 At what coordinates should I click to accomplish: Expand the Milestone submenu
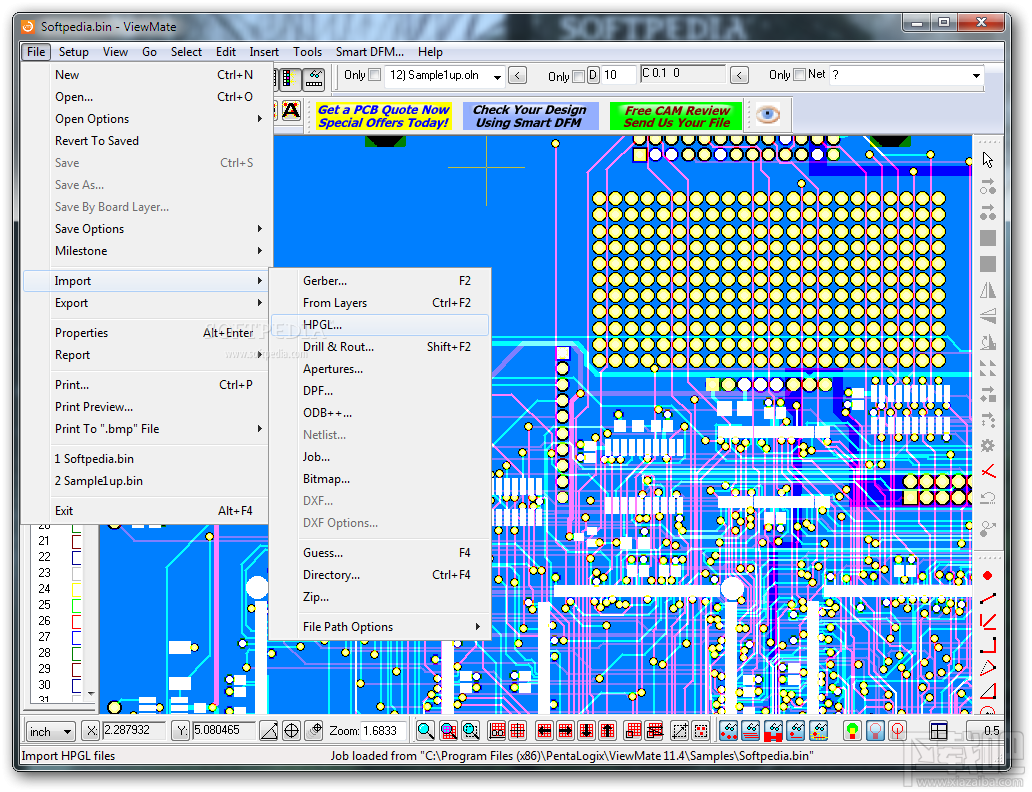[x=147, y=251]
